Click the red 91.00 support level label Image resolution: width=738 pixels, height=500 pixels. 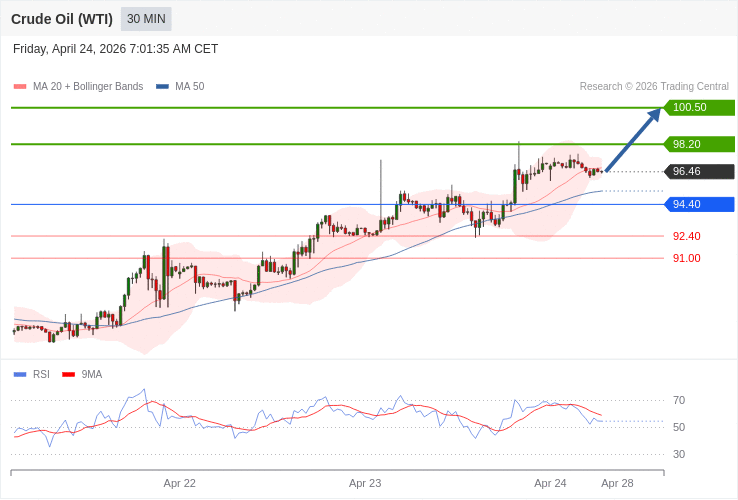pos(686,258)
